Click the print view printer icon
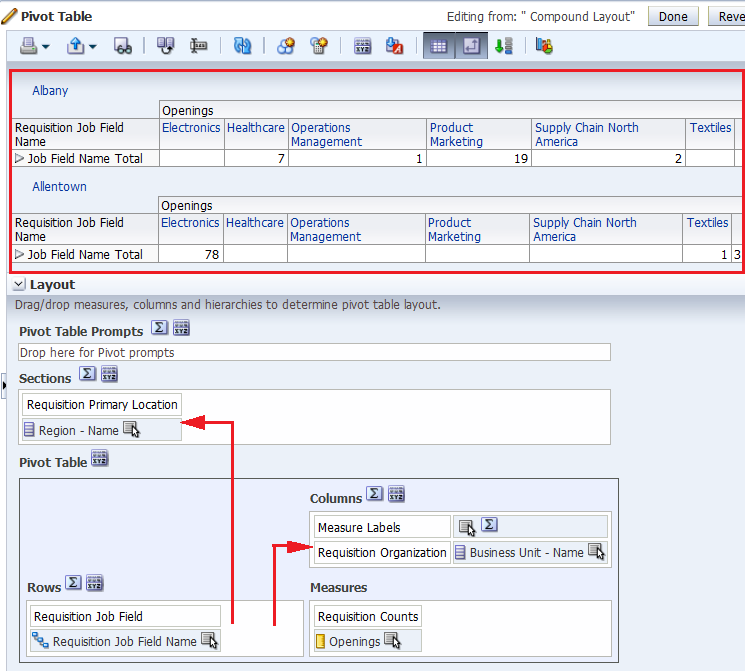The image size is (745, 671). pyautogui.click(x=28, y=46)
